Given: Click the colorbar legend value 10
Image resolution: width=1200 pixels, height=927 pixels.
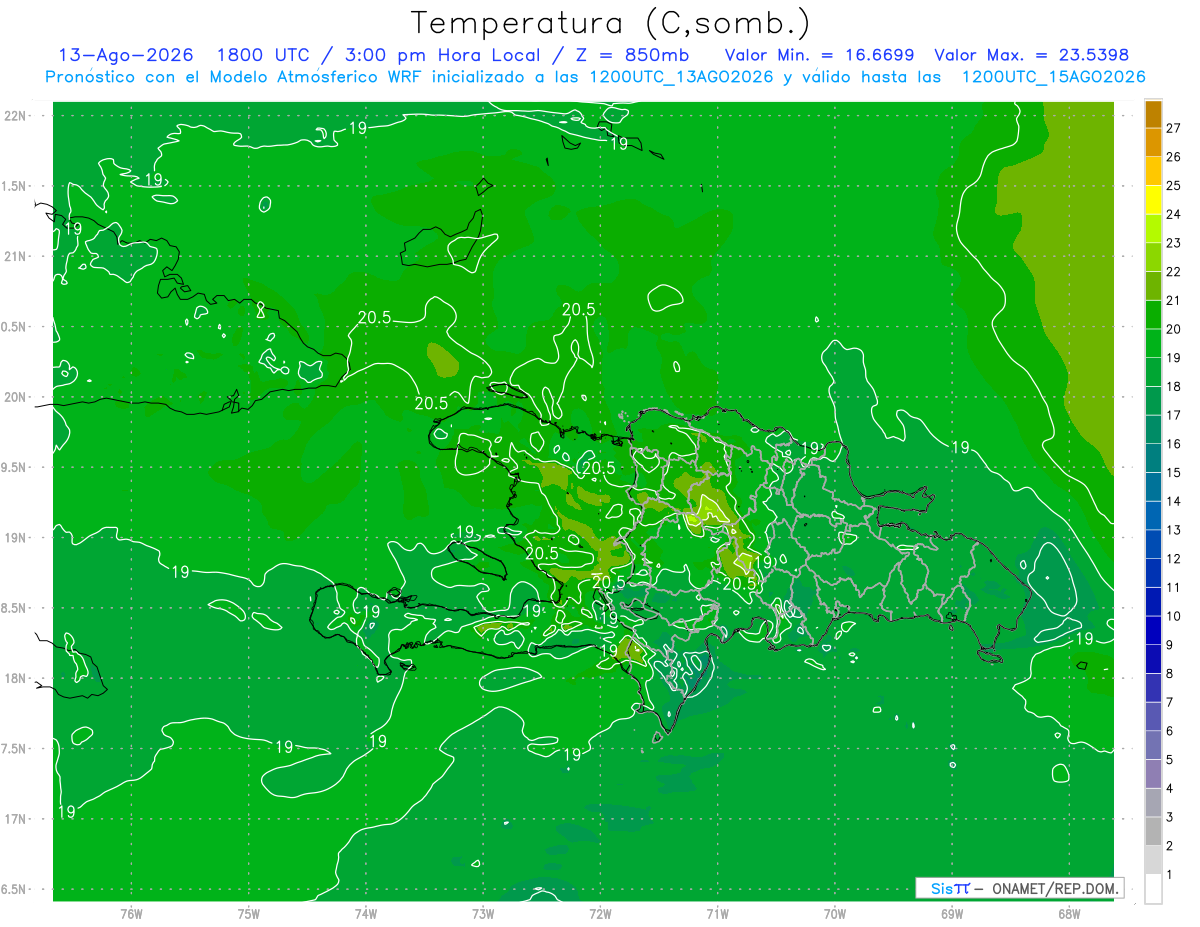Looking at the screenshot, I should tap(1174, 616).
